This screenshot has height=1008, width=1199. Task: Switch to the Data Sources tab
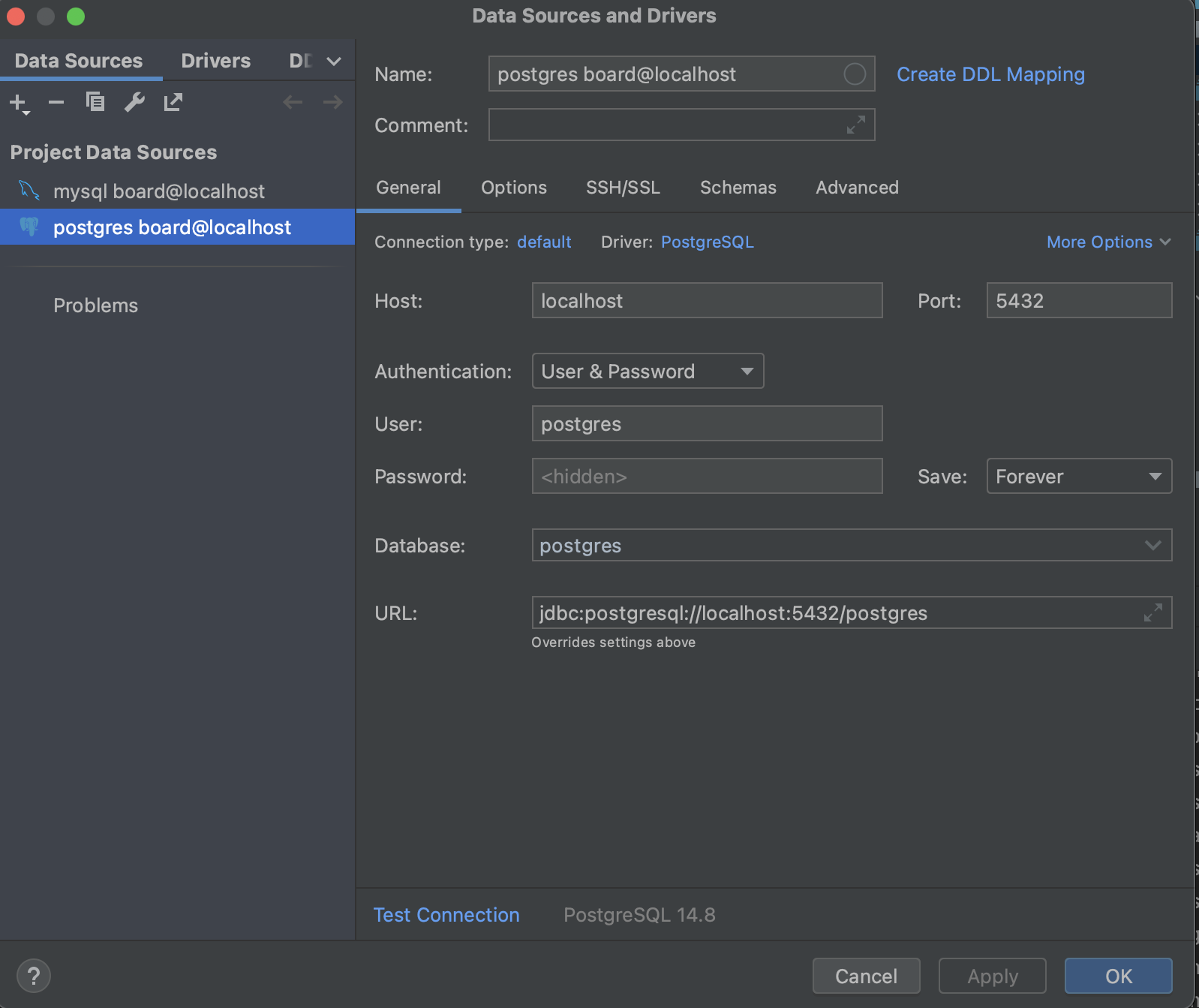pos(79,61)
